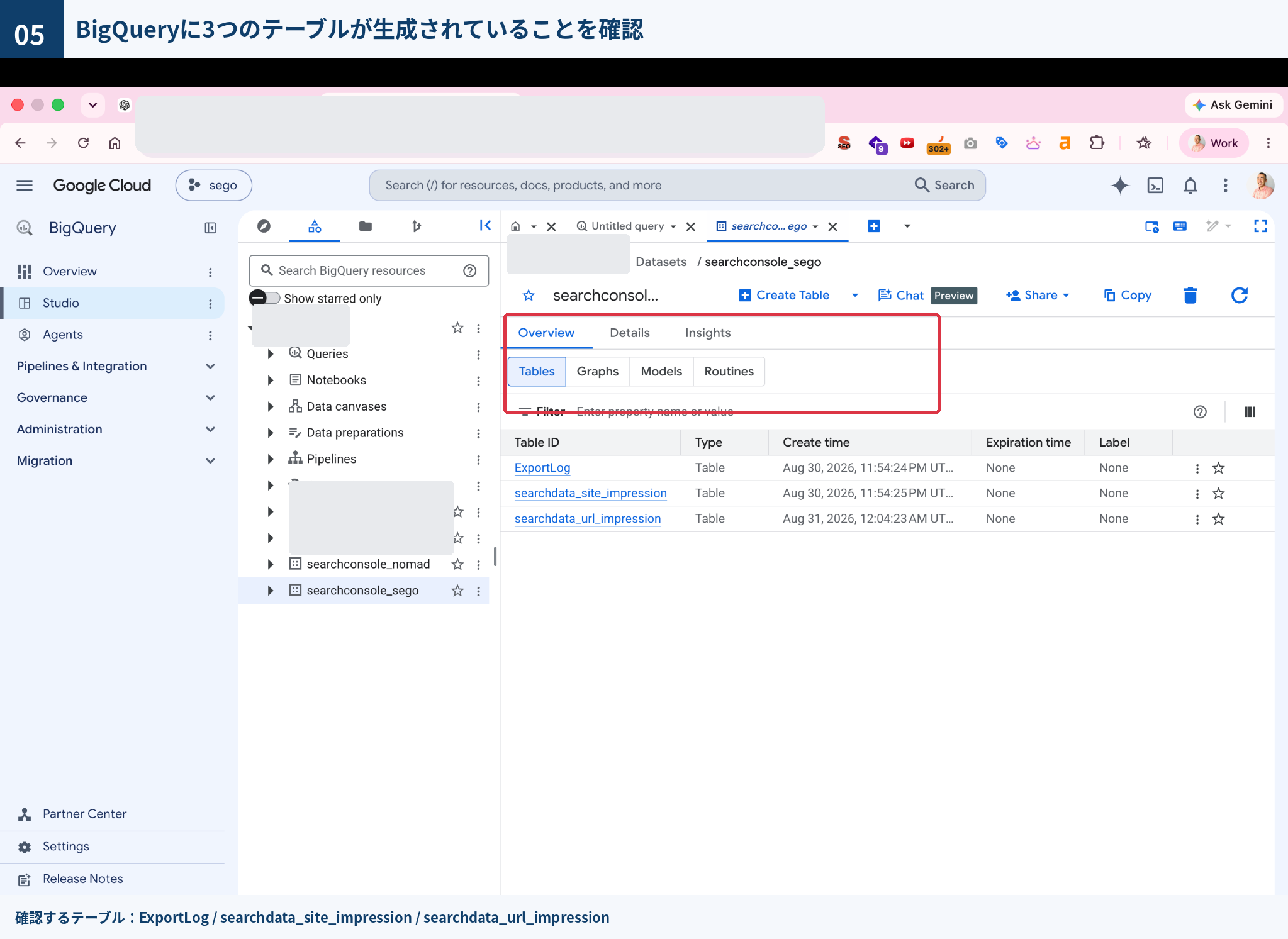Reload the browser page
The image size is (1288, 939).
pyautogui.click(x=83, y=143)
